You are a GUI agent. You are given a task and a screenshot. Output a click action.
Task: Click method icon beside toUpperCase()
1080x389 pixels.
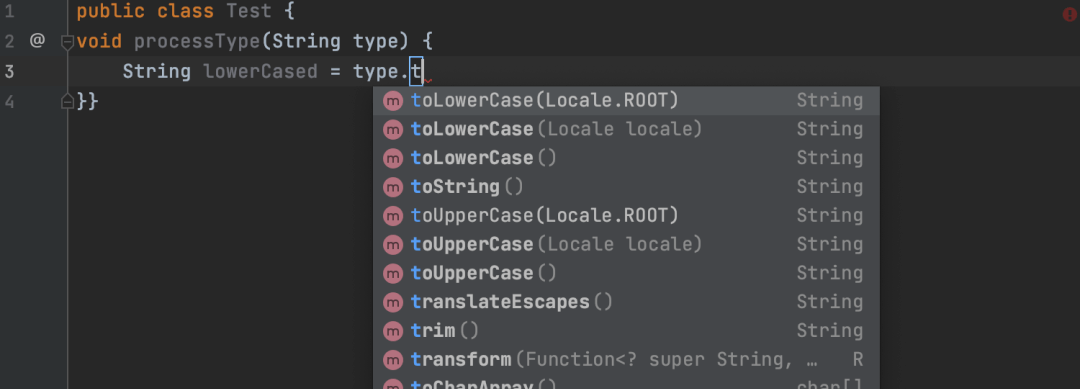[x=393, y=273]
